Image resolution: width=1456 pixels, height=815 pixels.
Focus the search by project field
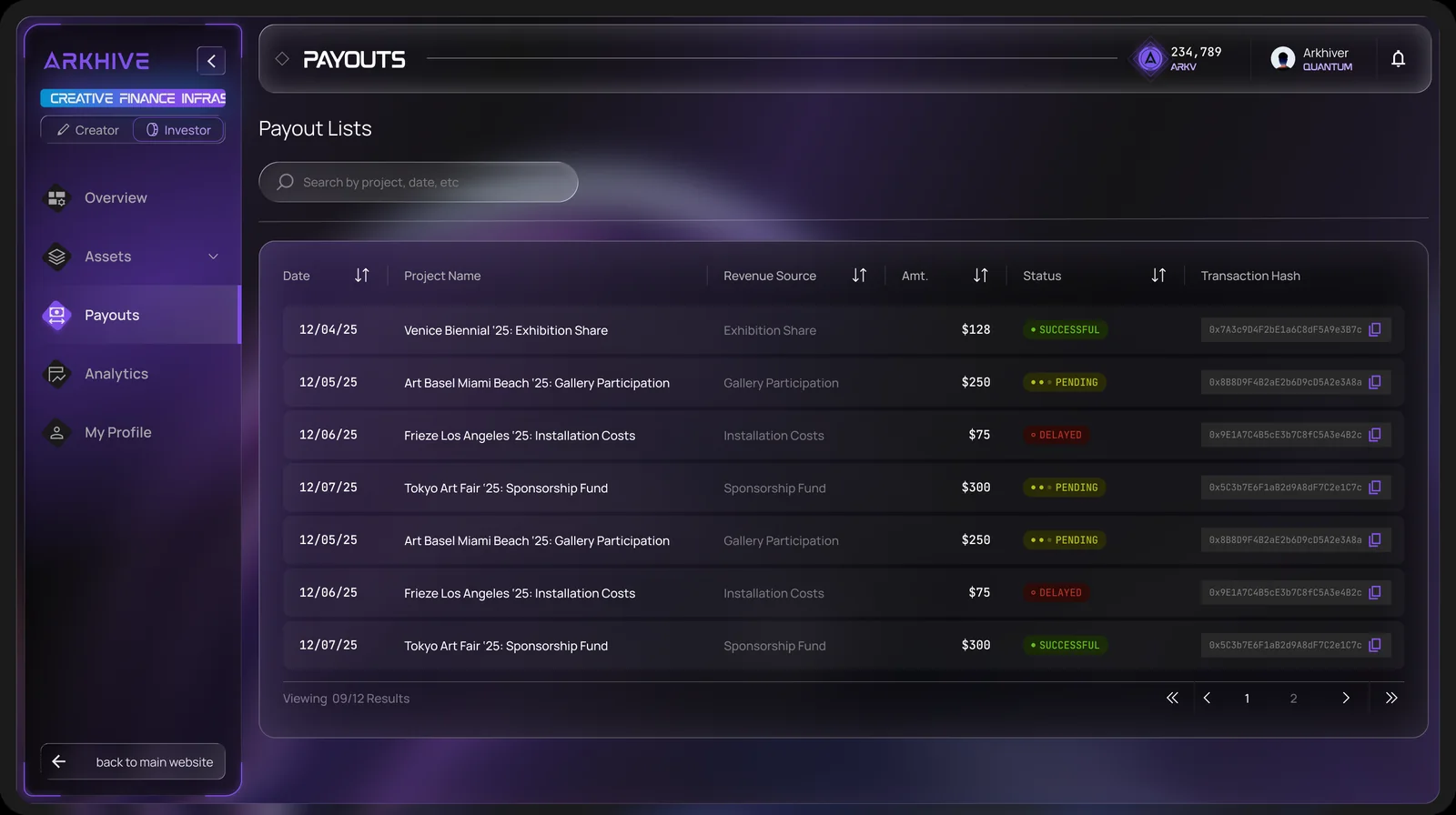tap(419, 182)
